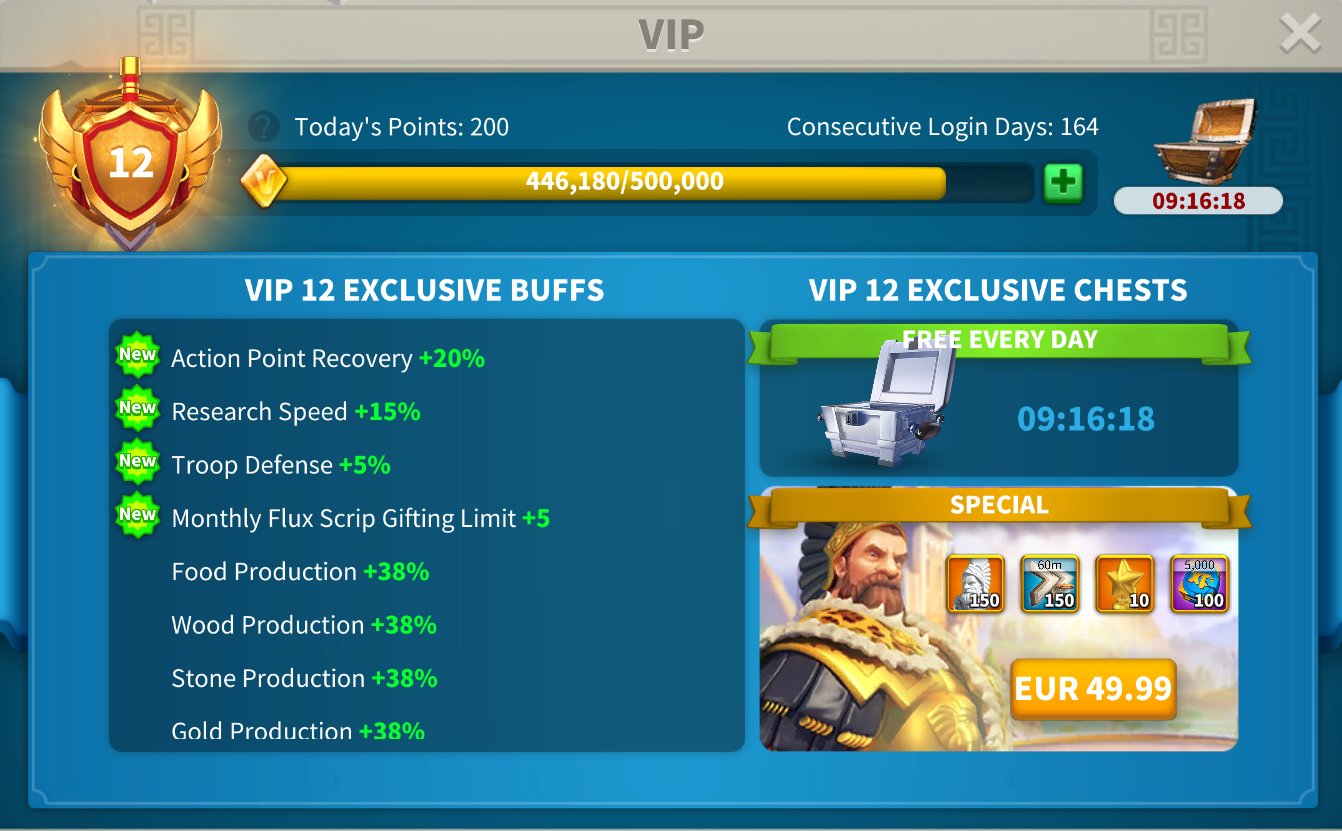Close the VIP window
This screenshot has width=1342, height=831.
(1300, 35)
